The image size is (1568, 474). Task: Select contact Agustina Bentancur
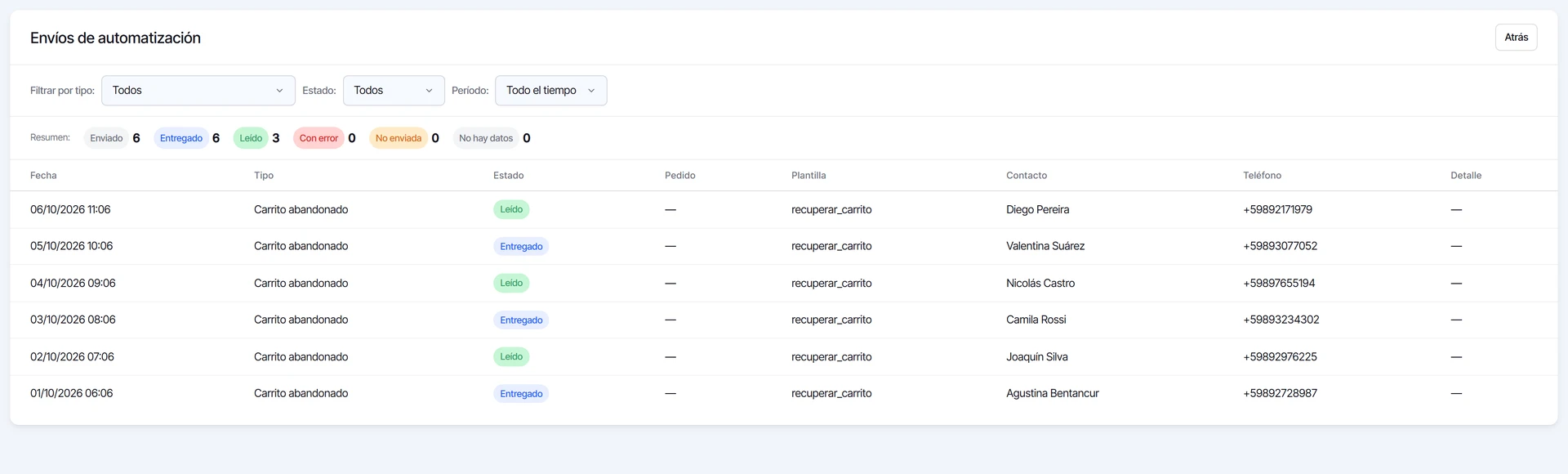coord(1053,393)
